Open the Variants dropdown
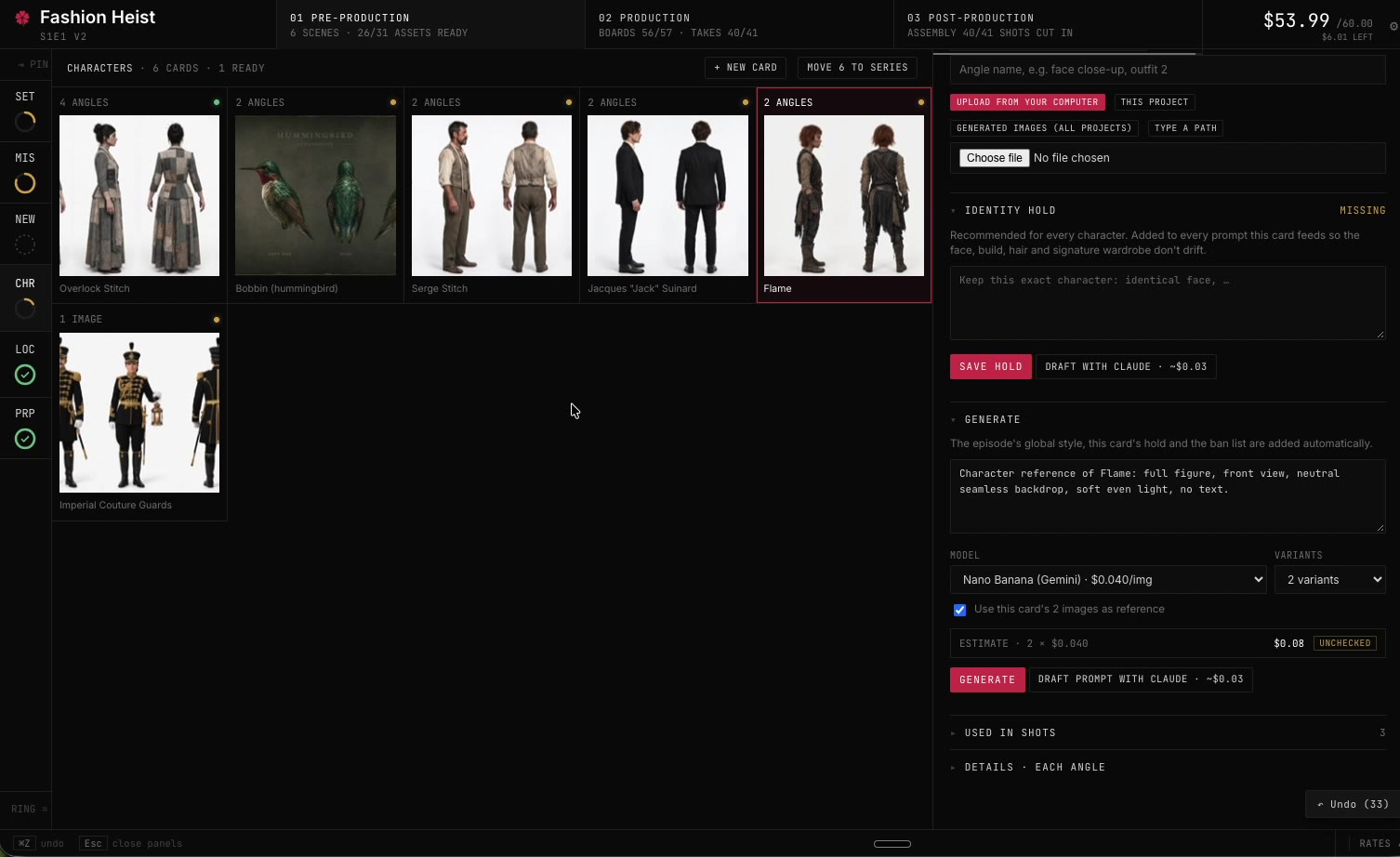 click(x=1330, y=580)
